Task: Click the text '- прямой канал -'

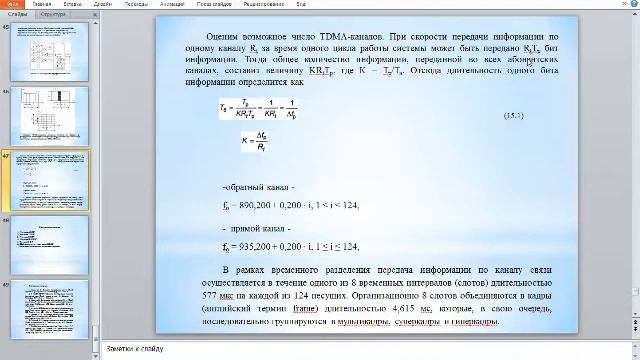Action: pos(257,229)
